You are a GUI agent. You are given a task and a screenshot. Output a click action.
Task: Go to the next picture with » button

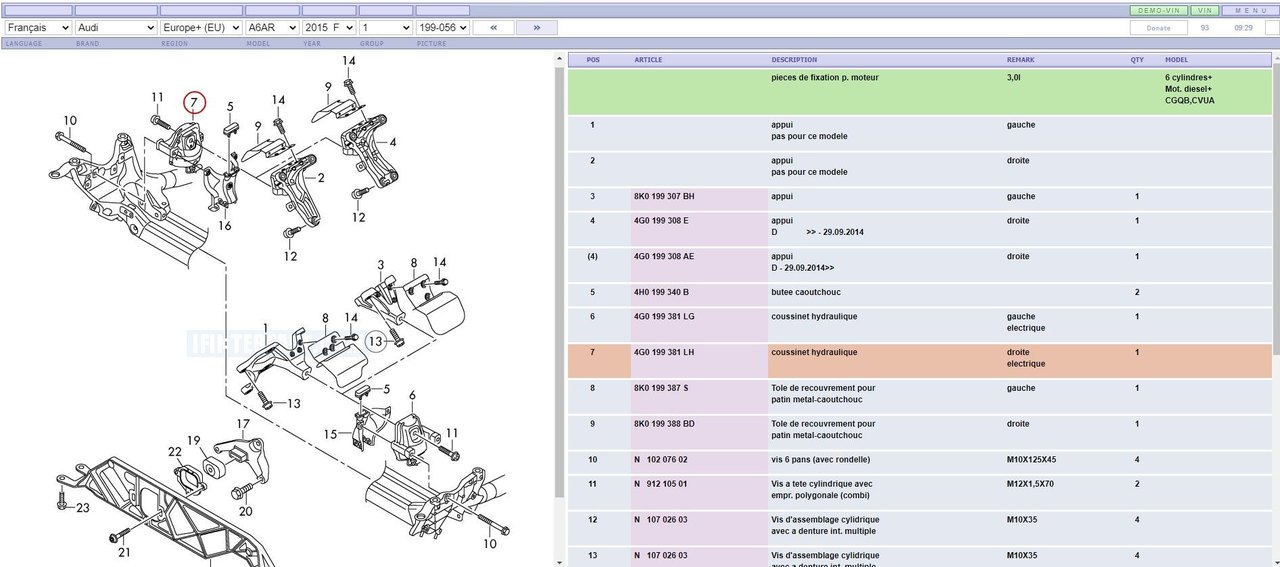click(537, 28)
